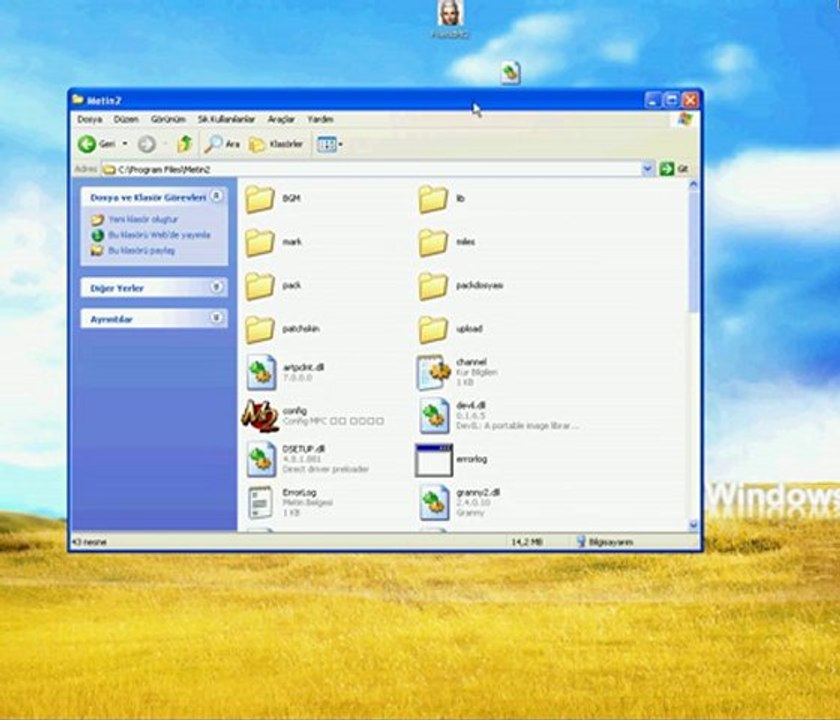
Task: Open the Araçlar menu
Action: (281, 119)
